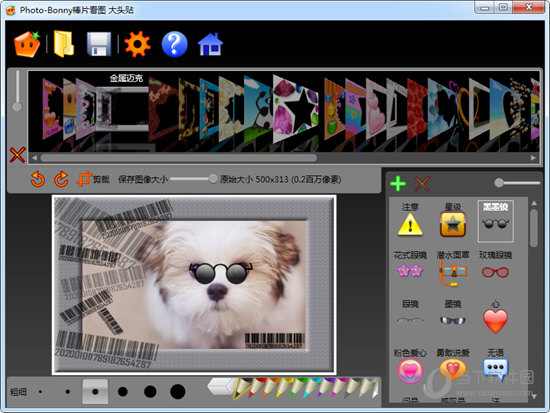Pick the red pencil
Viewport: 550px width, 413px height.
[256, 388]
